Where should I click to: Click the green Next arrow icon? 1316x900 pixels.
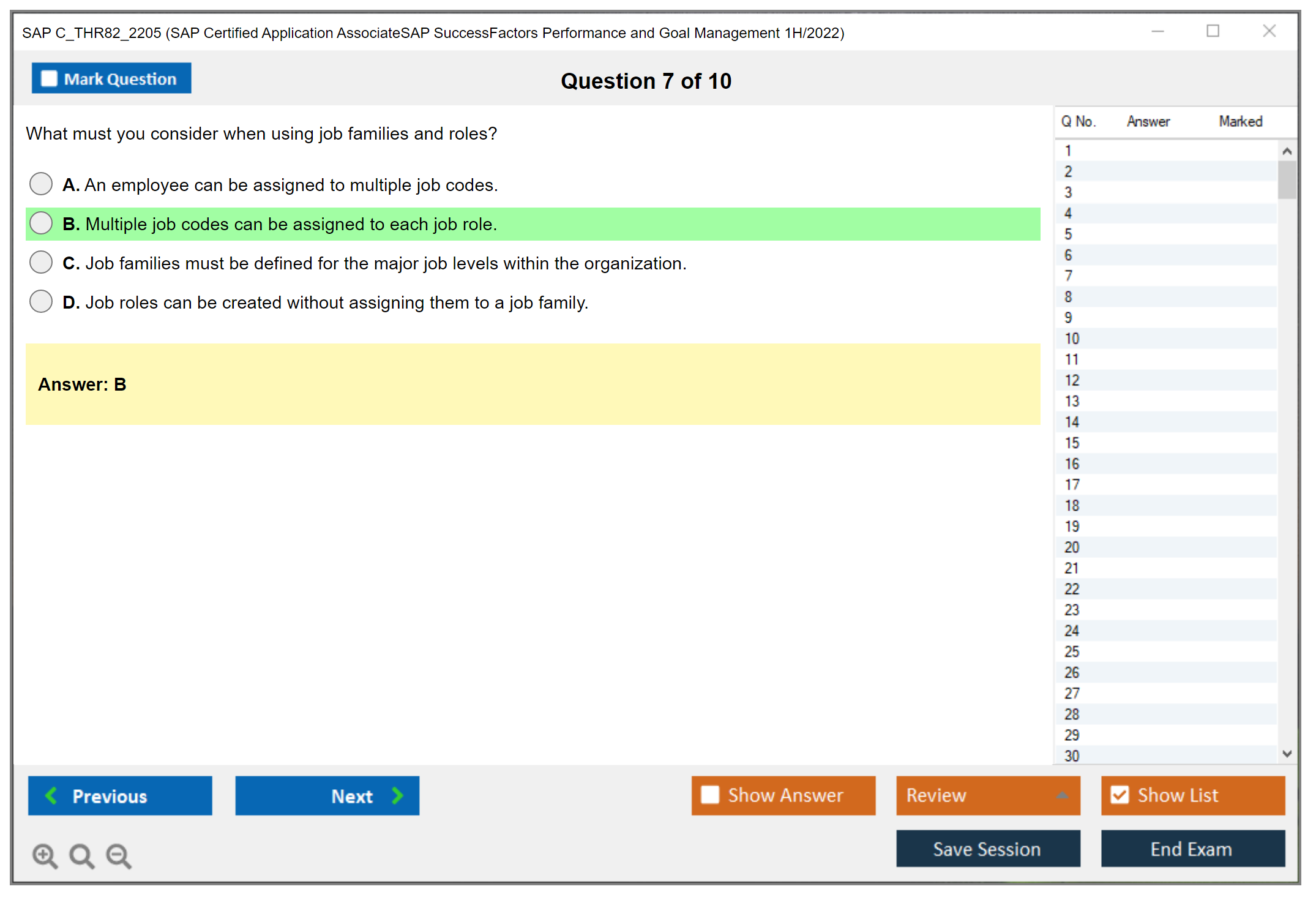[397, 795]
